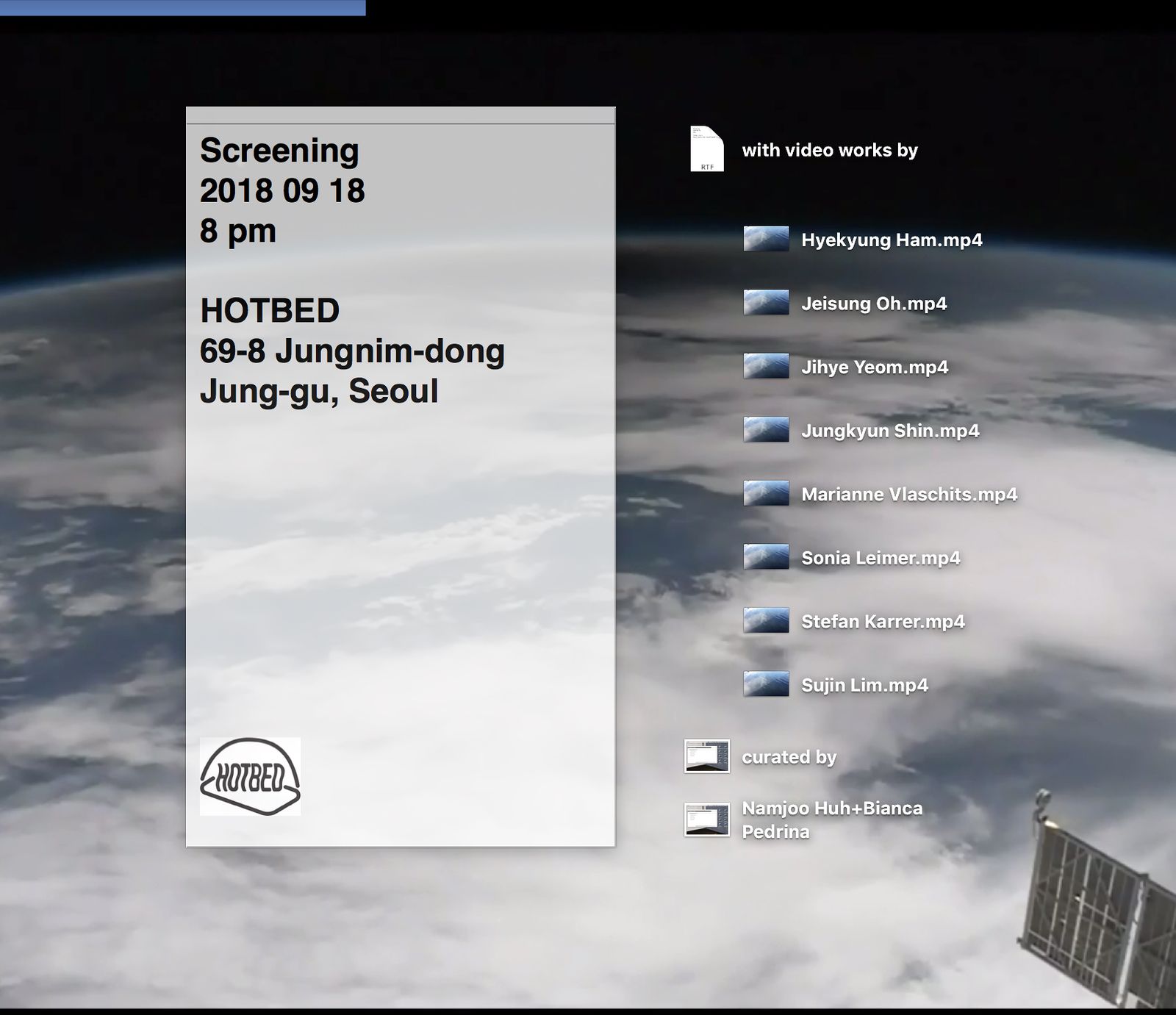
Task: Select the Stefan Karrer.mp4 file icon
Action: (766, 621)
